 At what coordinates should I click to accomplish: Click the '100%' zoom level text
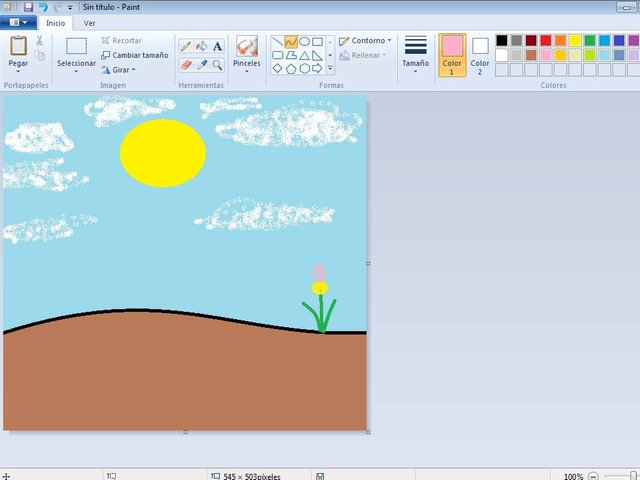[573, 476]
